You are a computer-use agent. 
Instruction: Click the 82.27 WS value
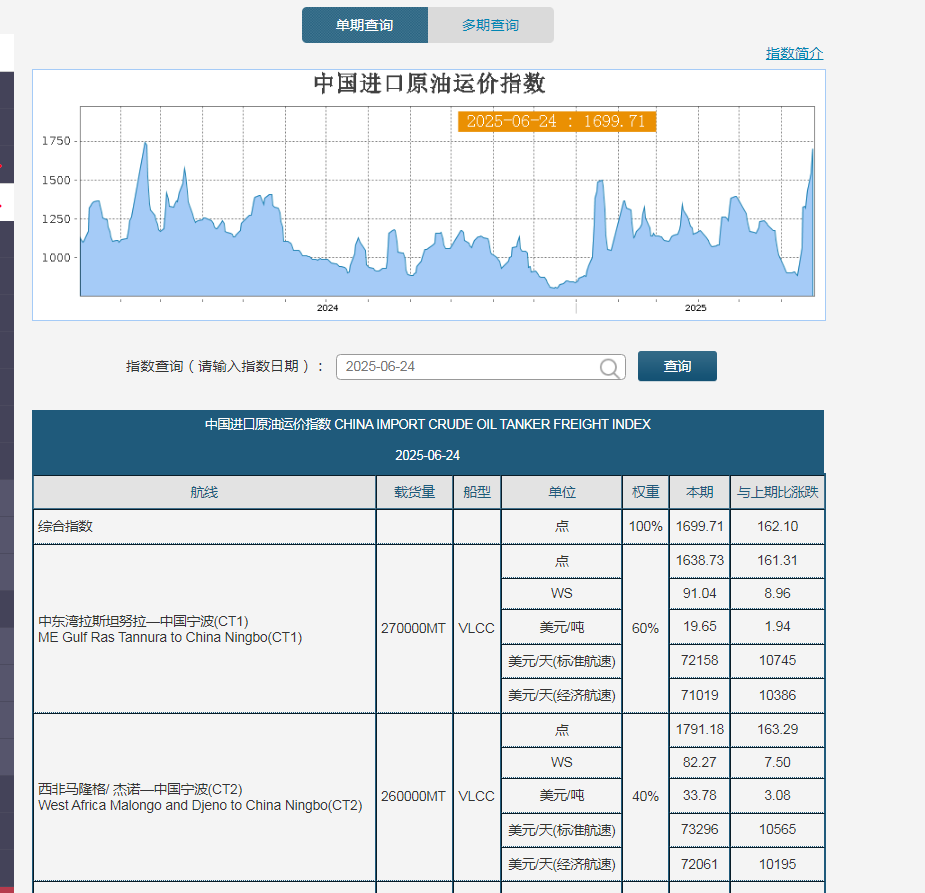pyautogui.click(x=700, y=762)
